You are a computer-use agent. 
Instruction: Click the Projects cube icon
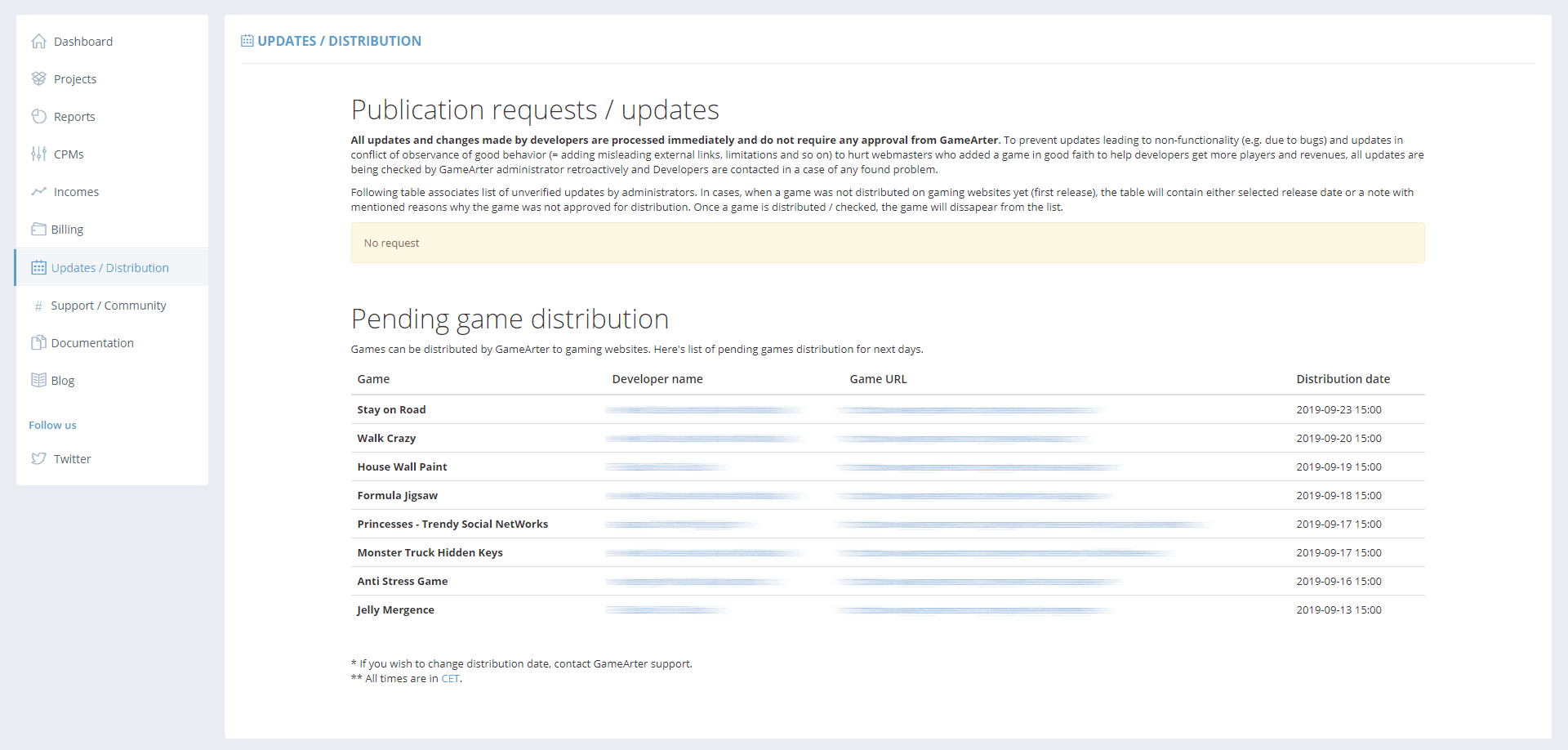pyautogui.click(x=38, y=78)
